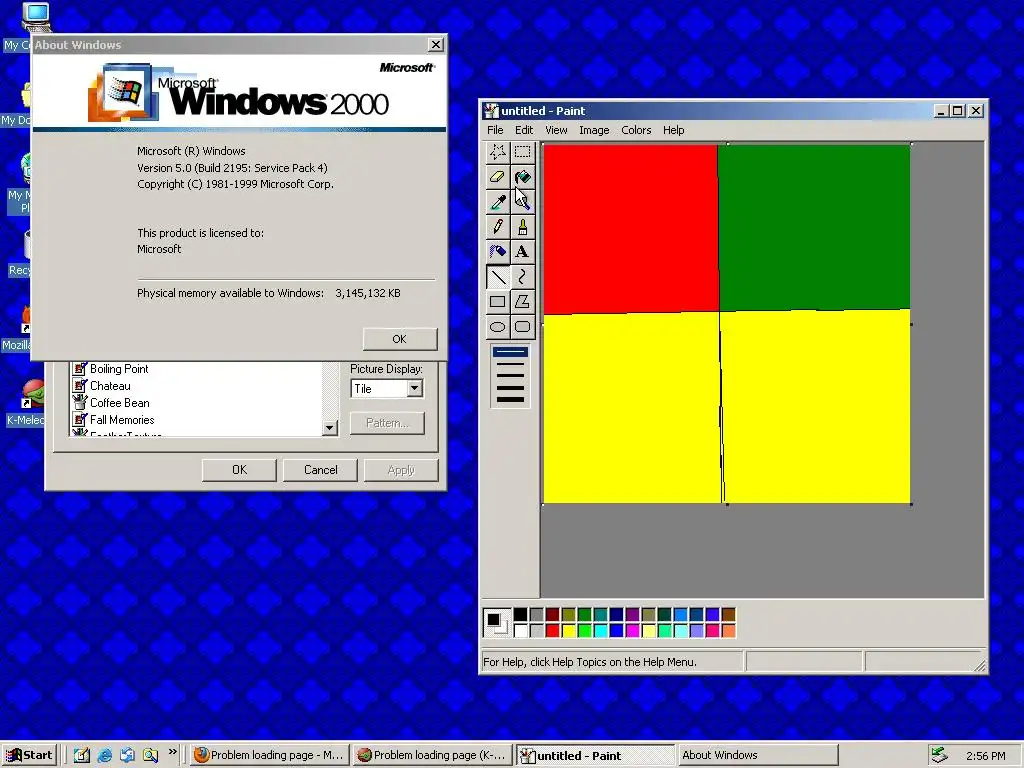Select the third line width option
The width and height of the screenshot is (1024, 768).
pos(510,376)
